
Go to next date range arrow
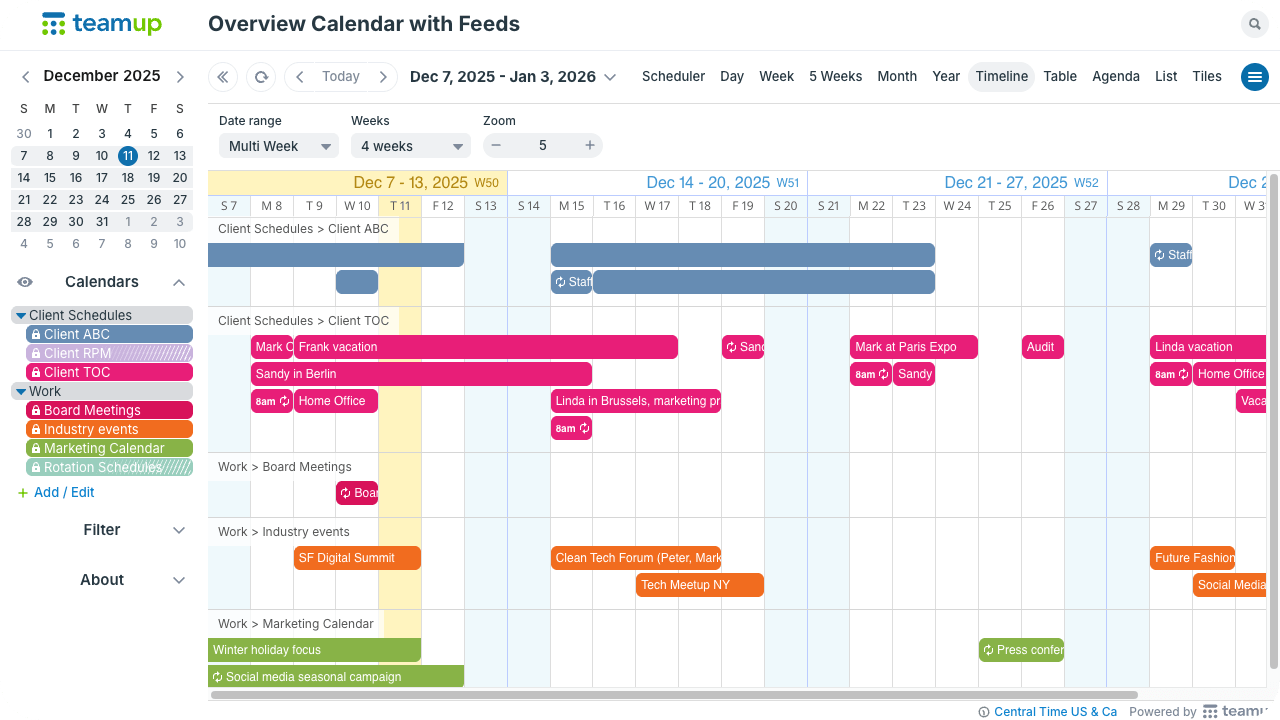pos(383,77)
